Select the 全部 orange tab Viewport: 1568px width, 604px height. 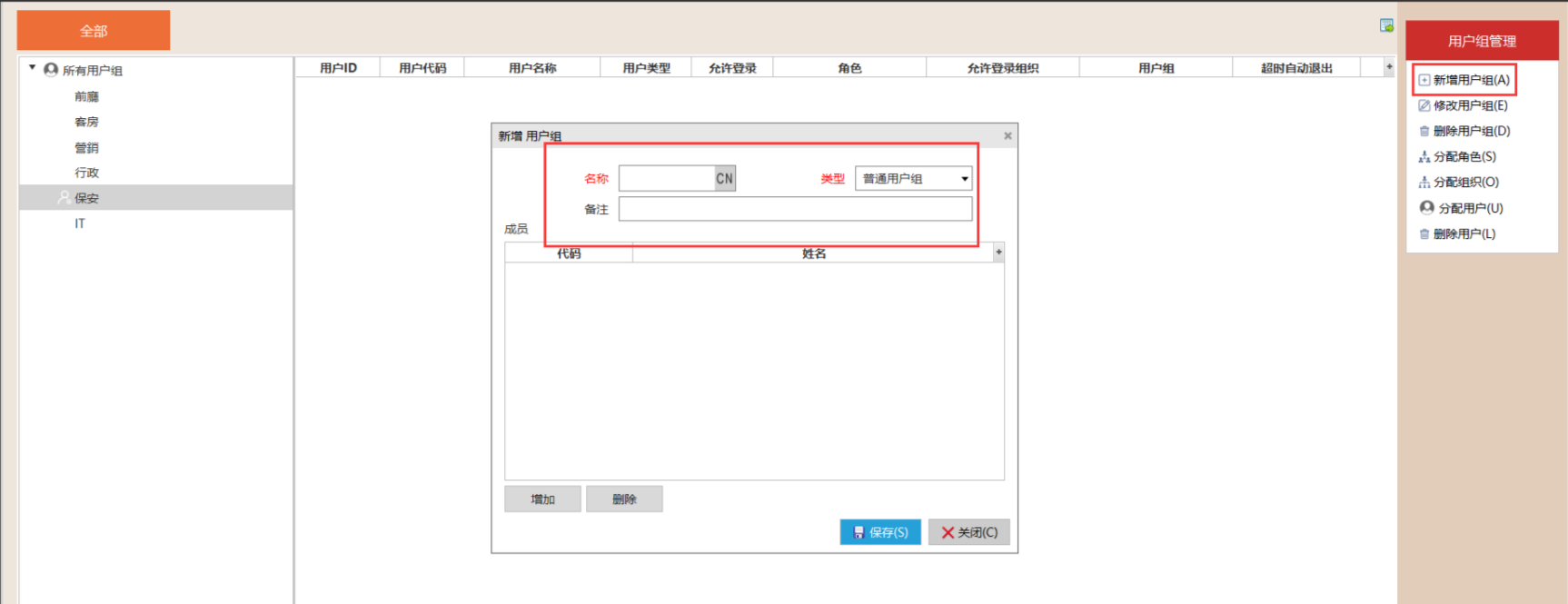pyautogui.click(x=94, y=31)
